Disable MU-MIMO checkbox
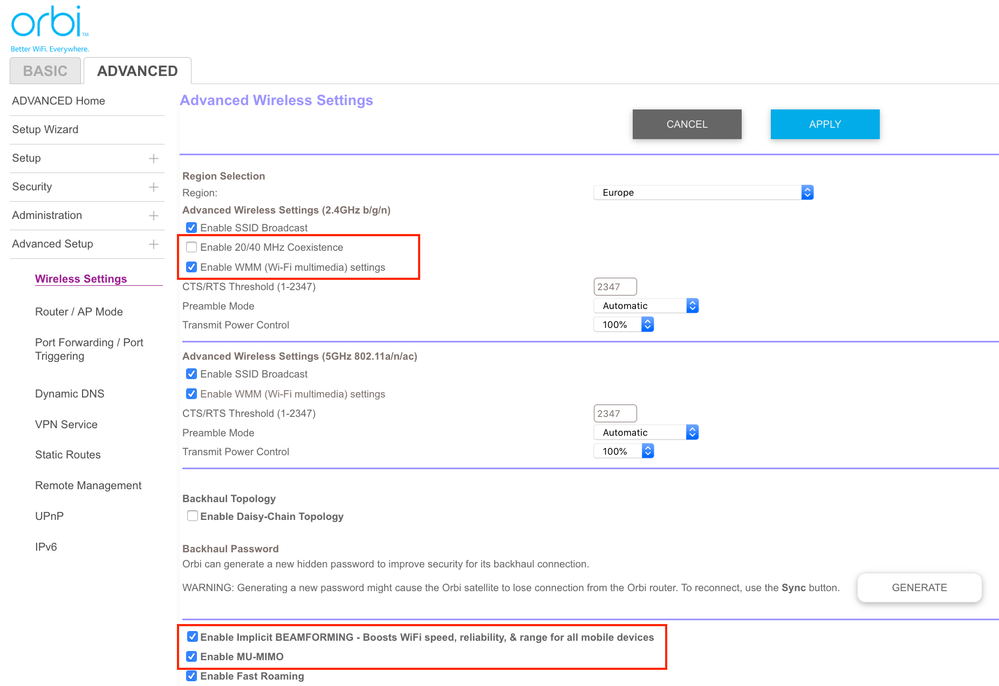This screenshot has width=999, height=686. pyautogui.click(x=192, y=657)
